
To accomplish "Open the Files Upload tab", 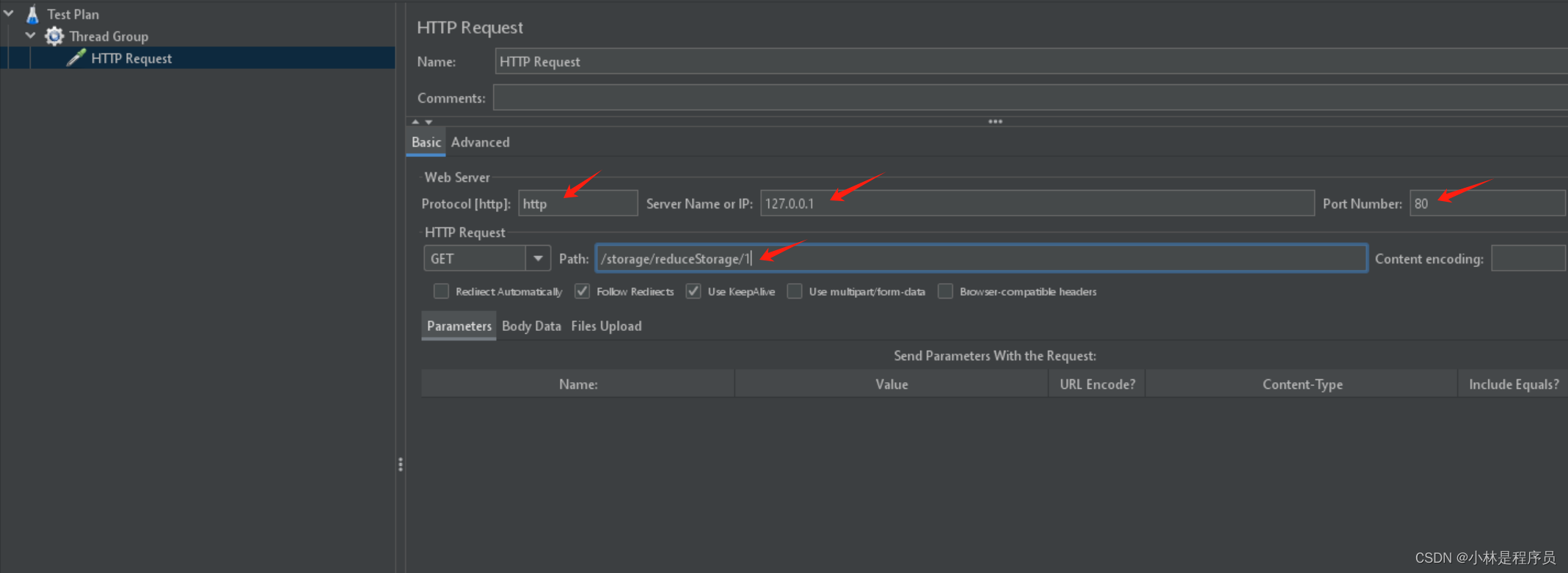I will tap(606, 326).
